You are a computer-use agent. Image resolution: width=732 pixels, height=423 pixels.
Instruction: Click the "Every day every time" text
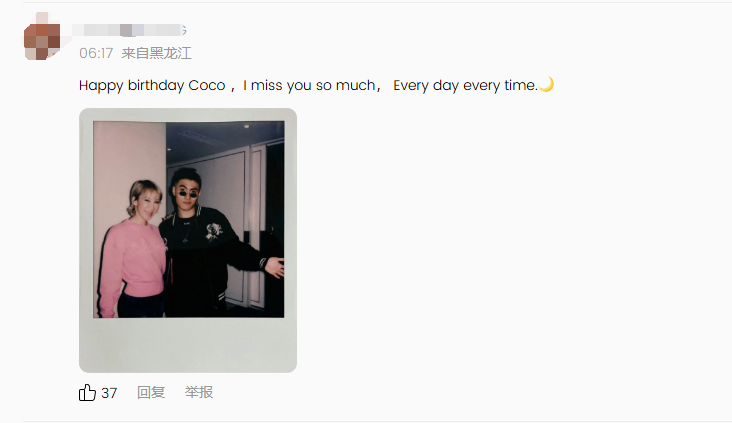pos(465,85)
